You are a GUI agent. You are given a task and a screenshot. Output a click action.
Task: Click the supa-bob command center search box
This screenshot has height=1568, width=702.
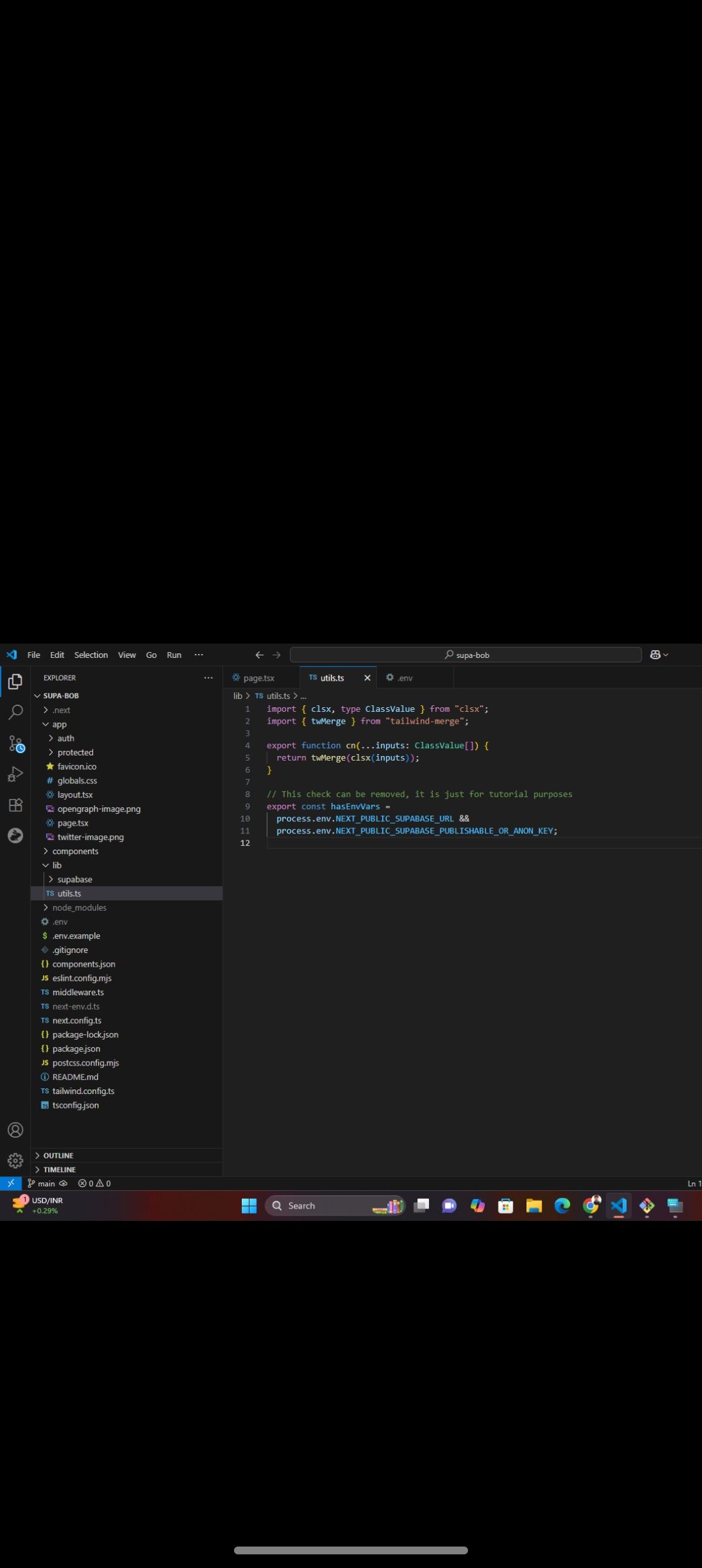point(466,655)
